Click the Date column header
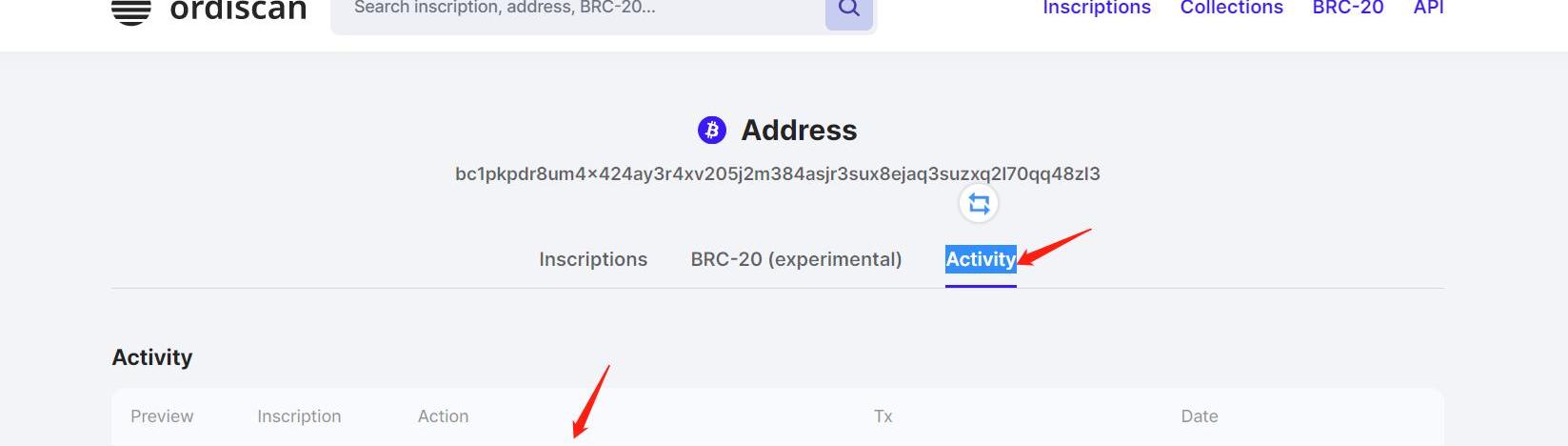Image resolution: width=1568 pixels, height=446 pixels. [1200, 416]
